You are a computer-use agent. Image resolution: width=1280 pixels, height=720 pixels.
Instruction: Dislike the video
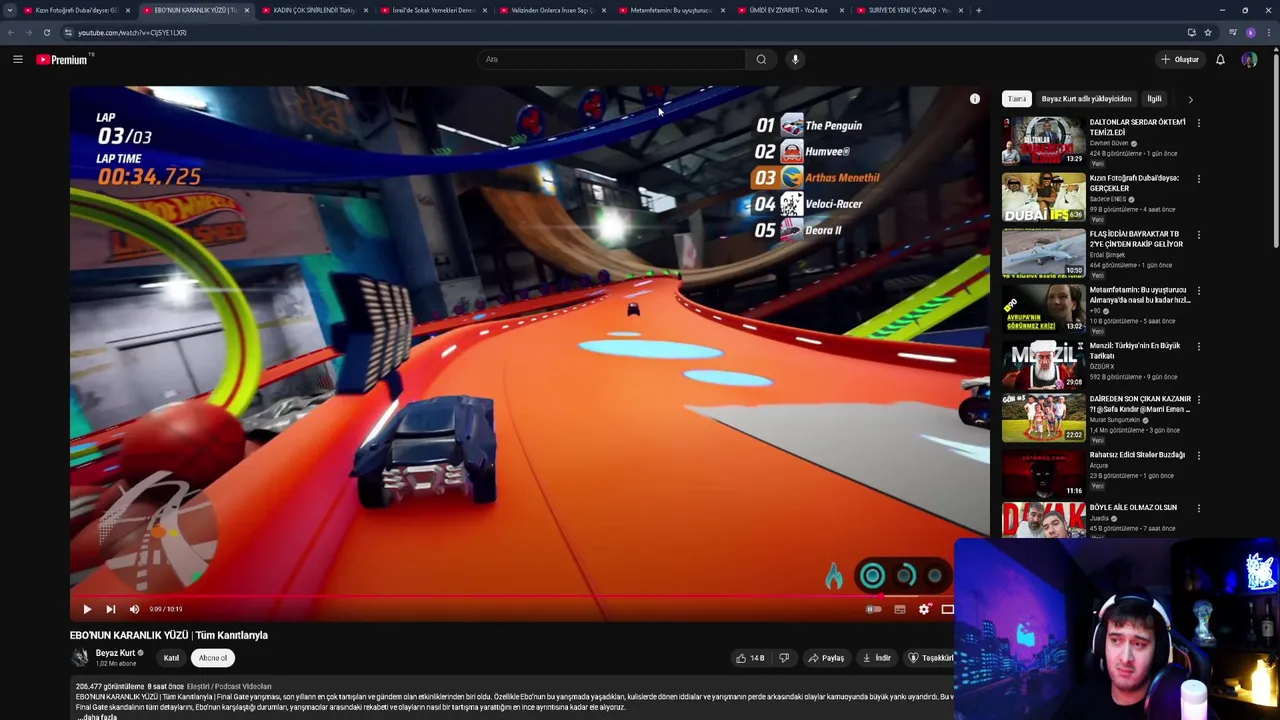coord(784,658)
